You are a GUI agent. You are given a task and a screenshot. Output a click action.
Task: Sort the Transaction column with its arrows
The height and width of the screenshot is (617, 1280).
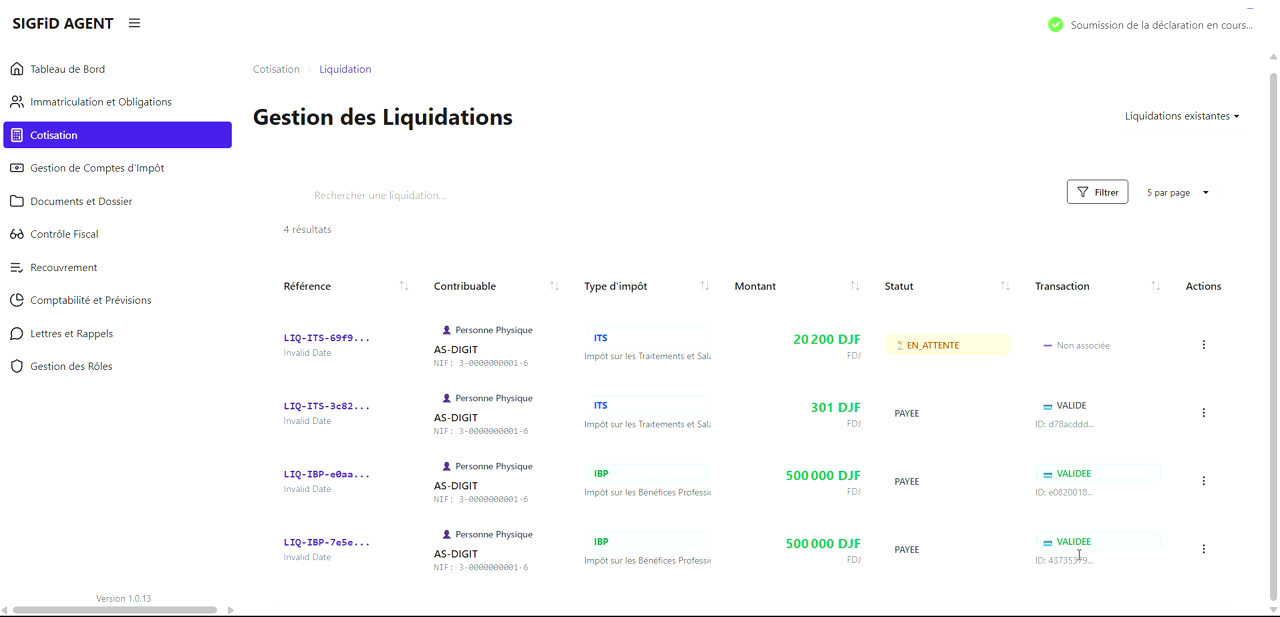click(x=1155, y=286)
